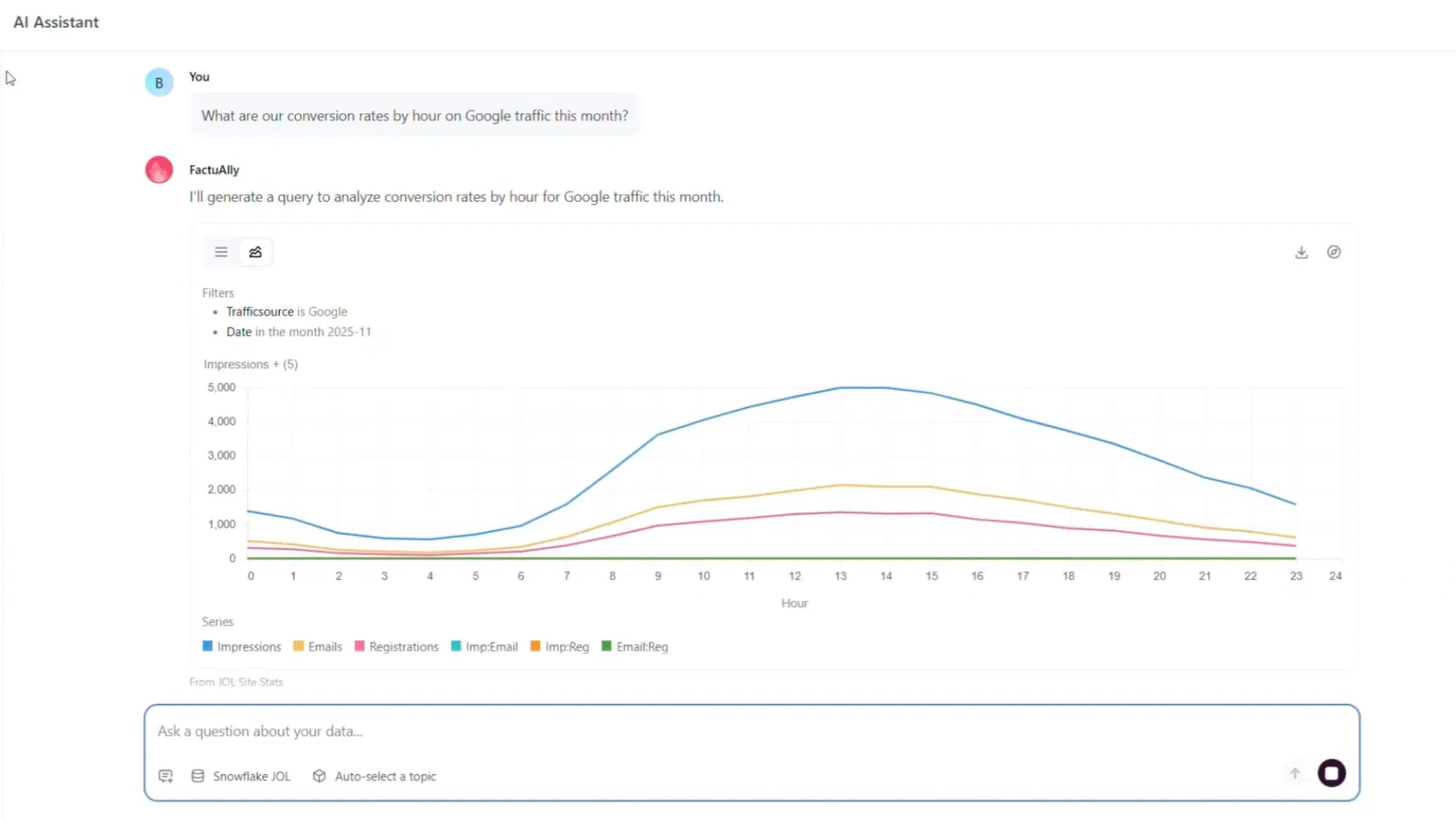Toggle the Impressions series in the legend

tap(241, 646)
